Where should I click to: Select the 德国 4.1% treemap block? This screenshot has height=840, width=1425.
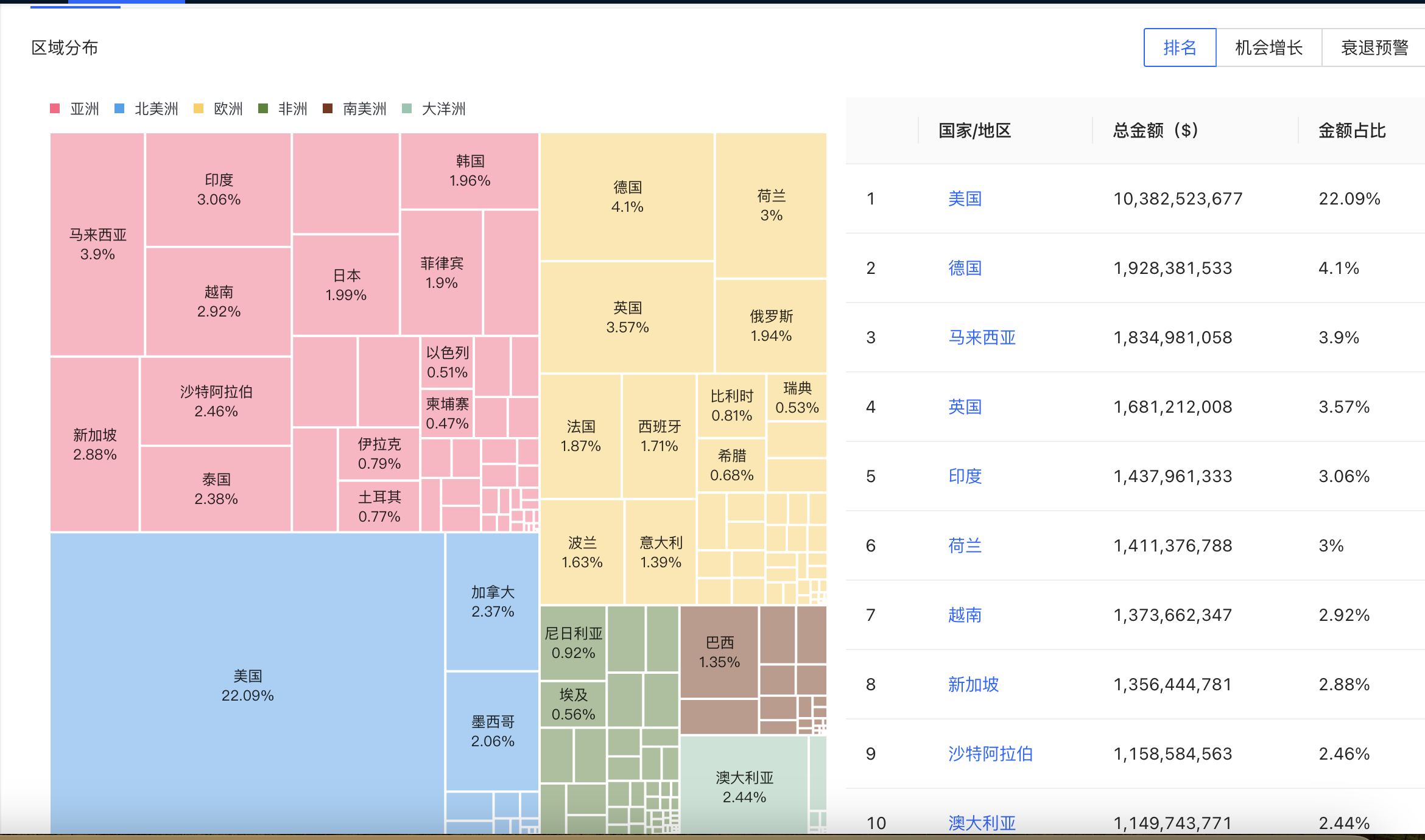pos(627,197)
